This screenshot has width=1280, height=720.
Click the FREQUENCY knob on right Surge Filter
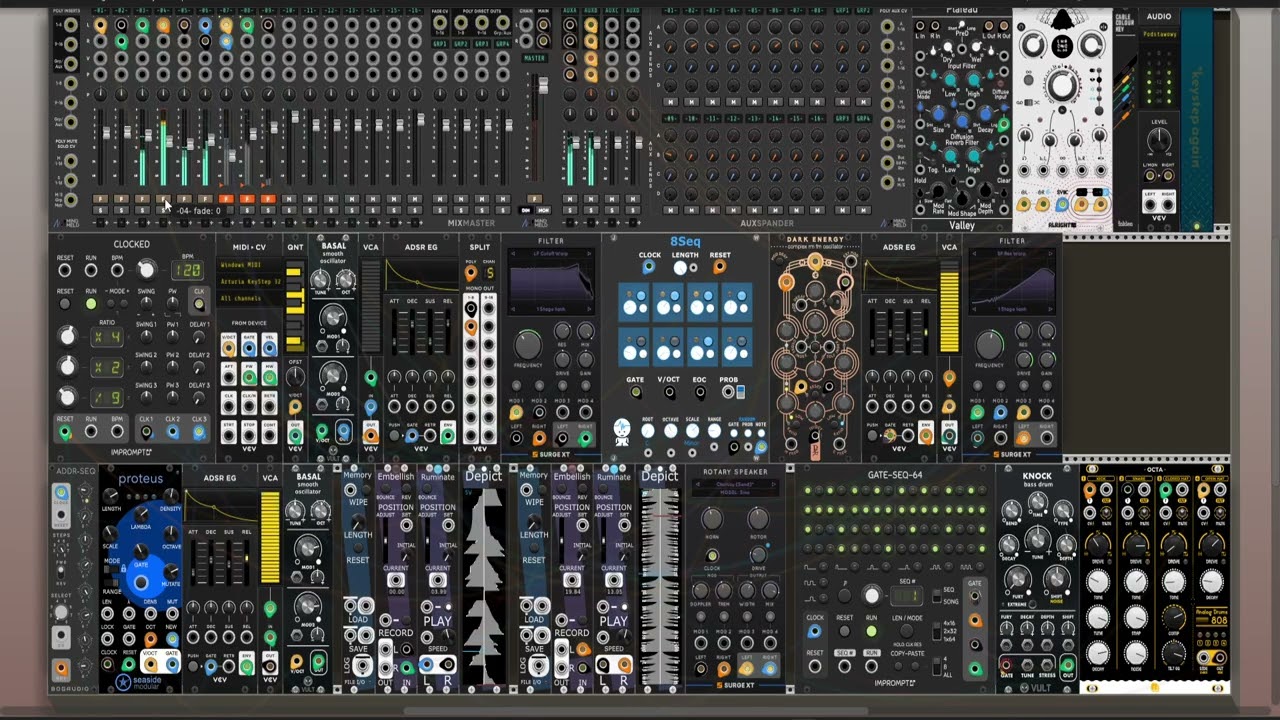[989, 346]
